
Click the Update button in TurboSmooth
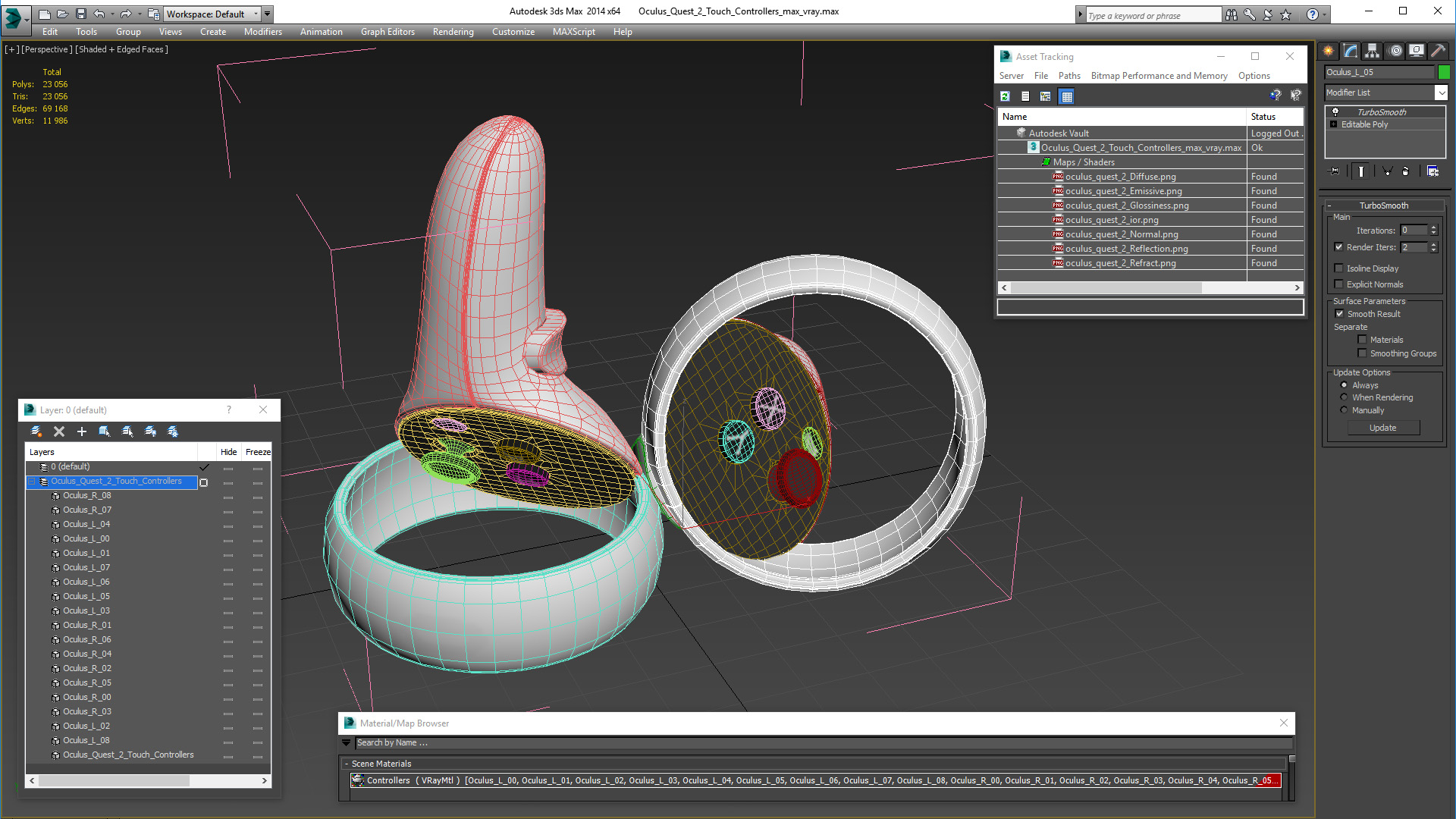pyautogui.click(x=1382, y=428)
